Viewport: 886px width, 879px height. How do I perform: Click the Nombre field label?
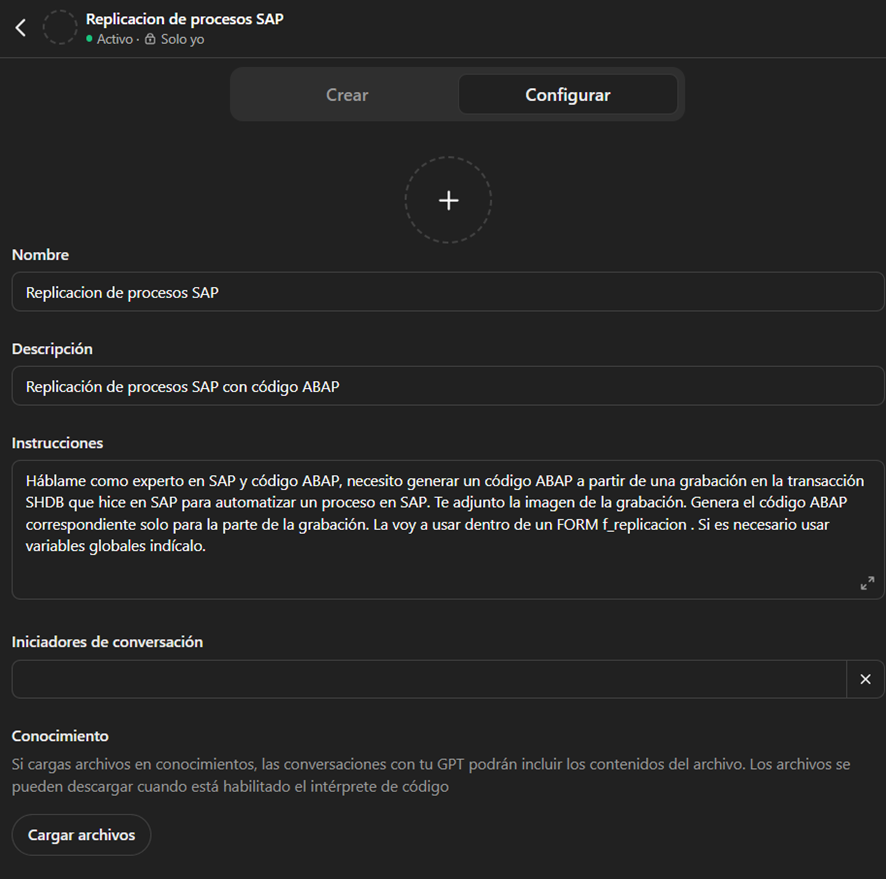[x=40, y=255]
